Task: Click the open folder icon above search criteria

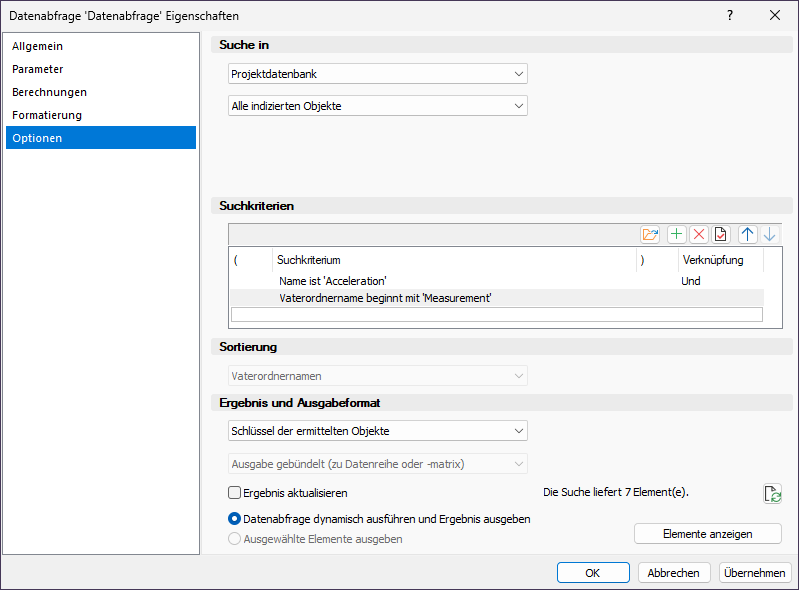Action: pos(651,234)
